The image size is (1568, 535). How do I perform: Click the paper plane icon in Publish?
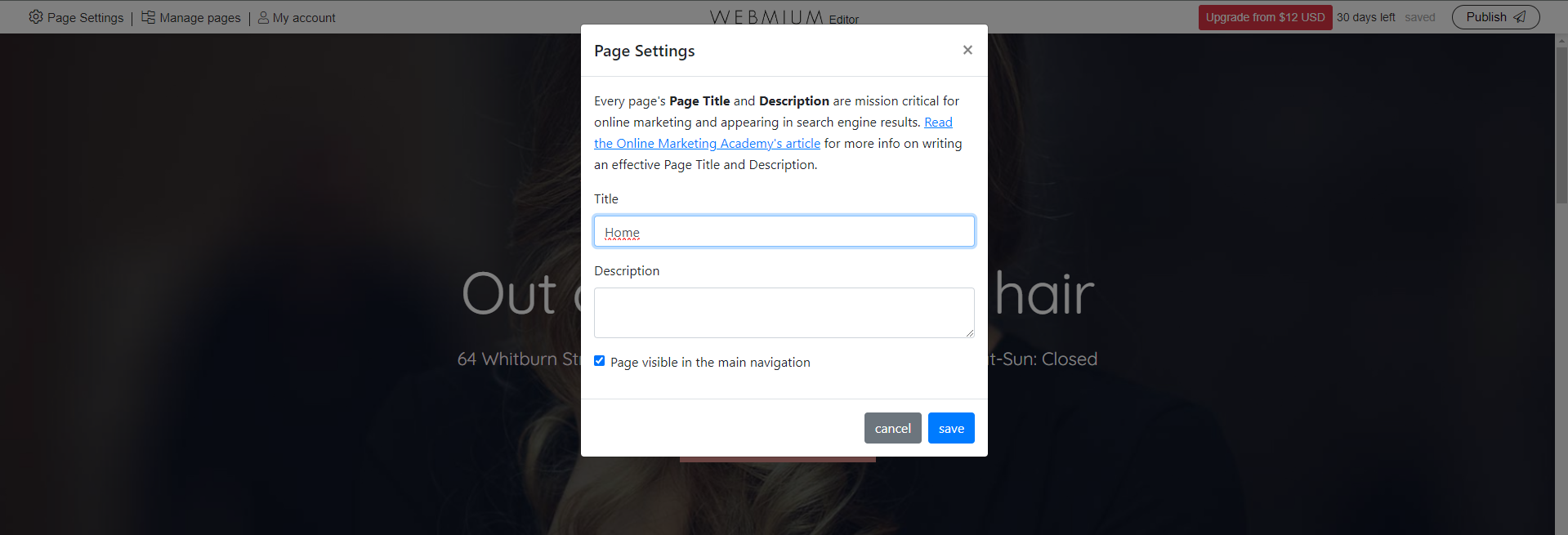pyautogui.click(x=1520, y=17)
